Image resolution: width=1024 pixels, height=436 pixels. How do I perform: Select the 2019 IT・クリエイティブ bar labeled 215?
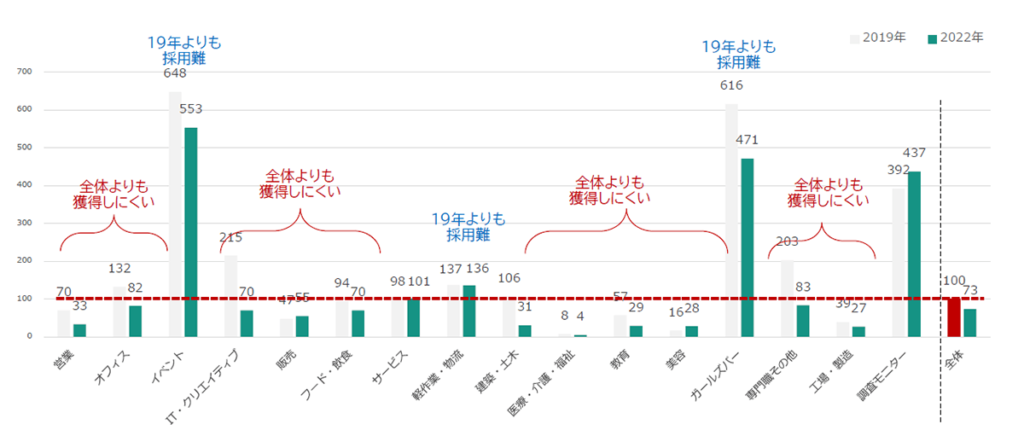pos(230,296)
